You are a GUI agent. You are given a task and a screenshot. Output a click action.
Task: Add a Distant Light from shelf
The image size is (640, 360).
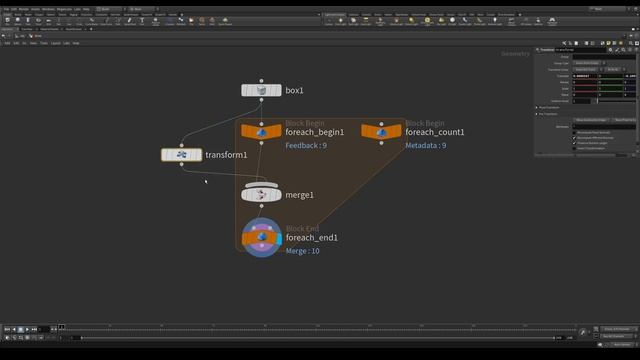[x=411, y=21]
